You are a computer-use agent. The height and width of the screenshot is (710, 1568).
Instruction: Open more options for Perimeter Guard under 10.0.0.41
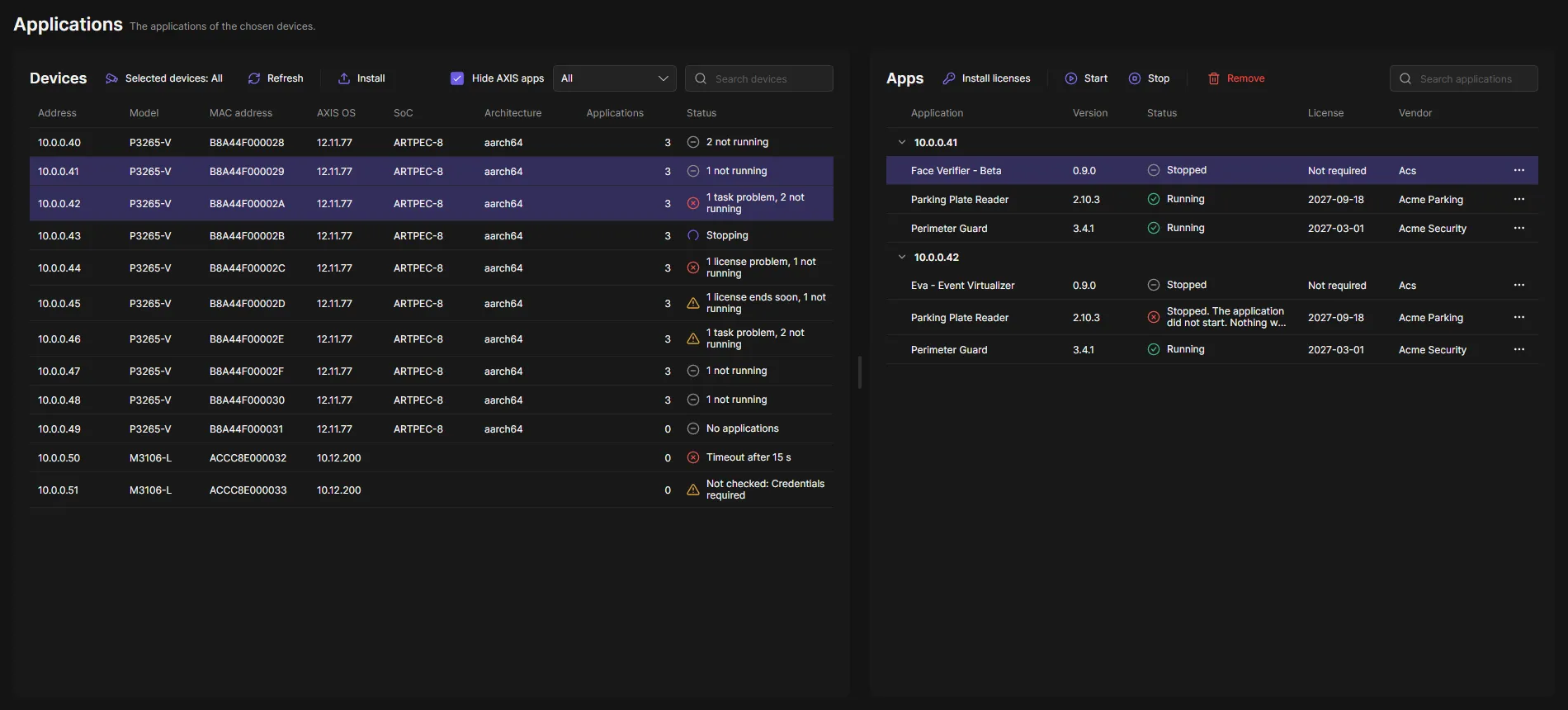click(x=1519, y=228)
